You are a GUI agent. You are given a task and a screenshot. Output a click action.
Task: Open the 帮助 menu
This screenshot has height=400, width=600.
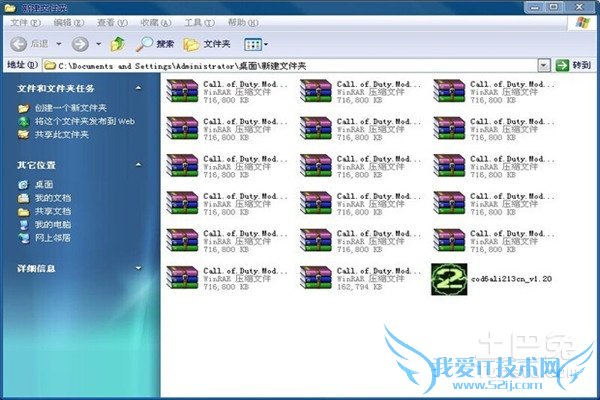tap(243, 23)
